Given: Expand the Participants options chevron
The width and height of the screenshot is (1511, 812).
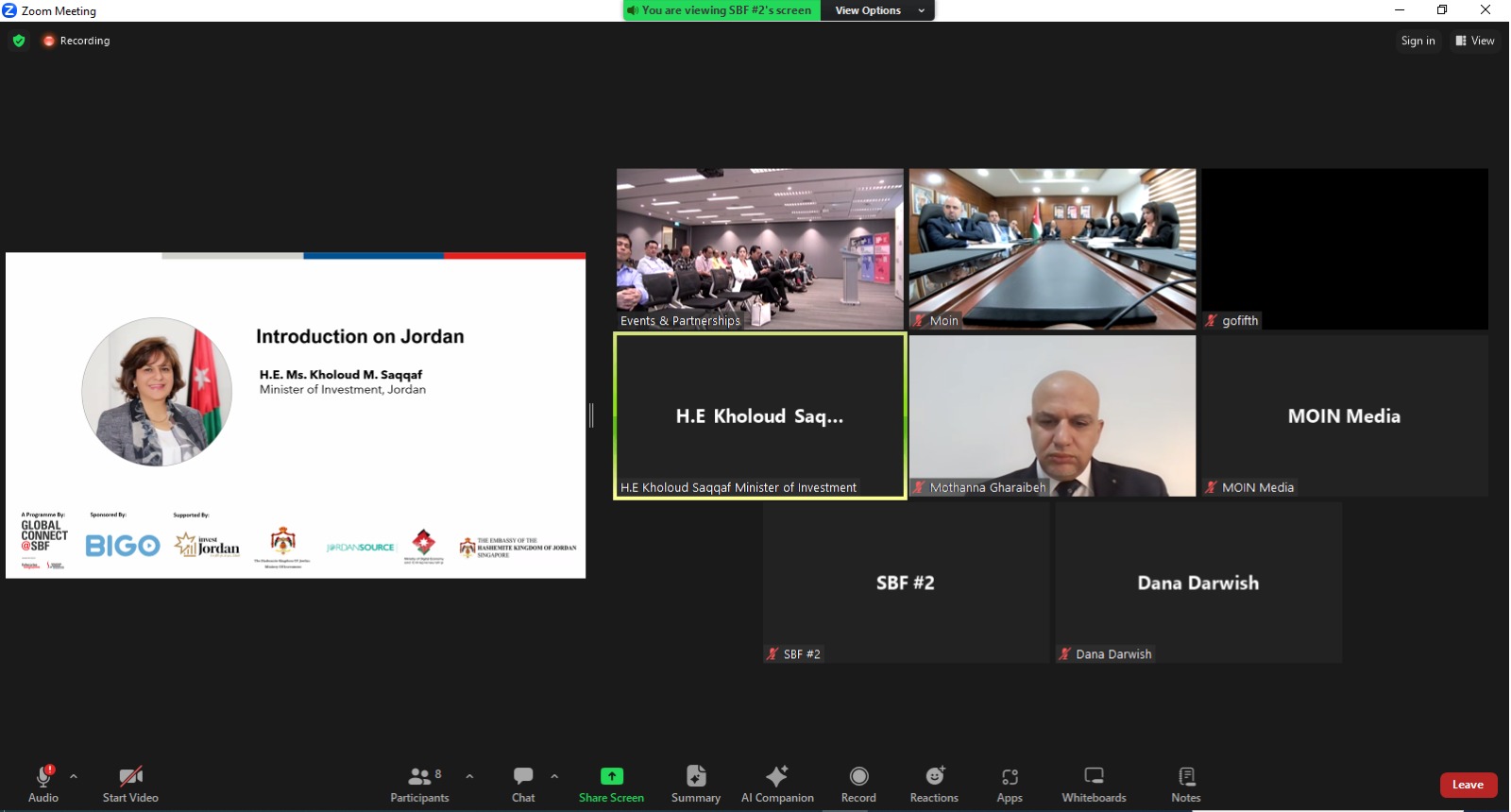Looking at the screenshot, I should (469, 776).
